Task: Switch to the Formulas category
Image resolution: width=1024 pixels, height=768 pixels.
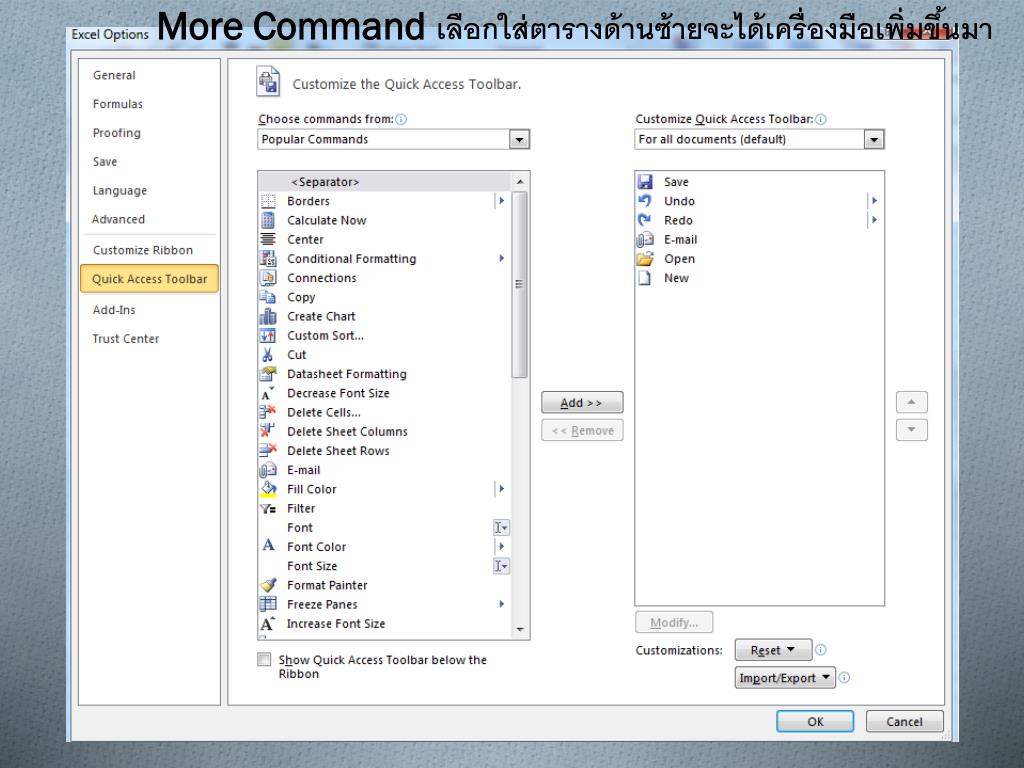Action: point(118,104)
